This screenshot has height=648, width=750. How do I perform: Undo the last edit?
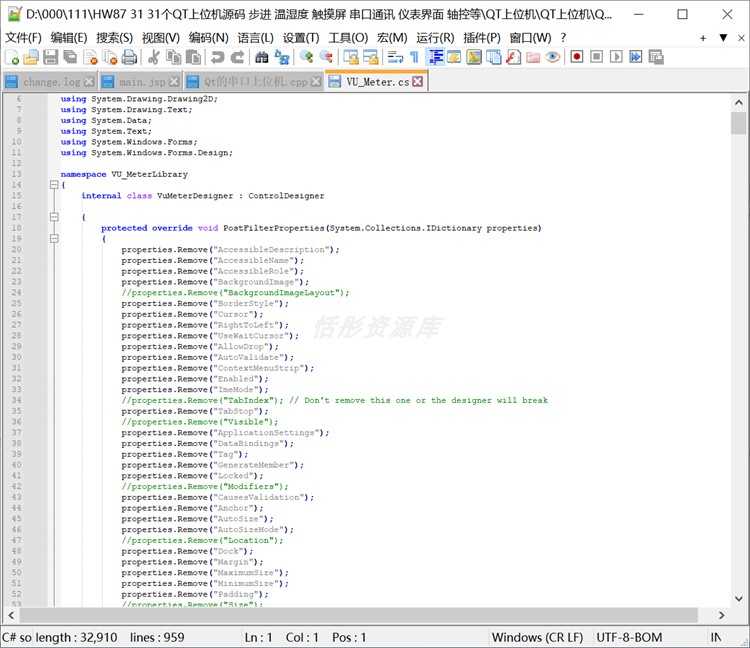tap(218, 57)
